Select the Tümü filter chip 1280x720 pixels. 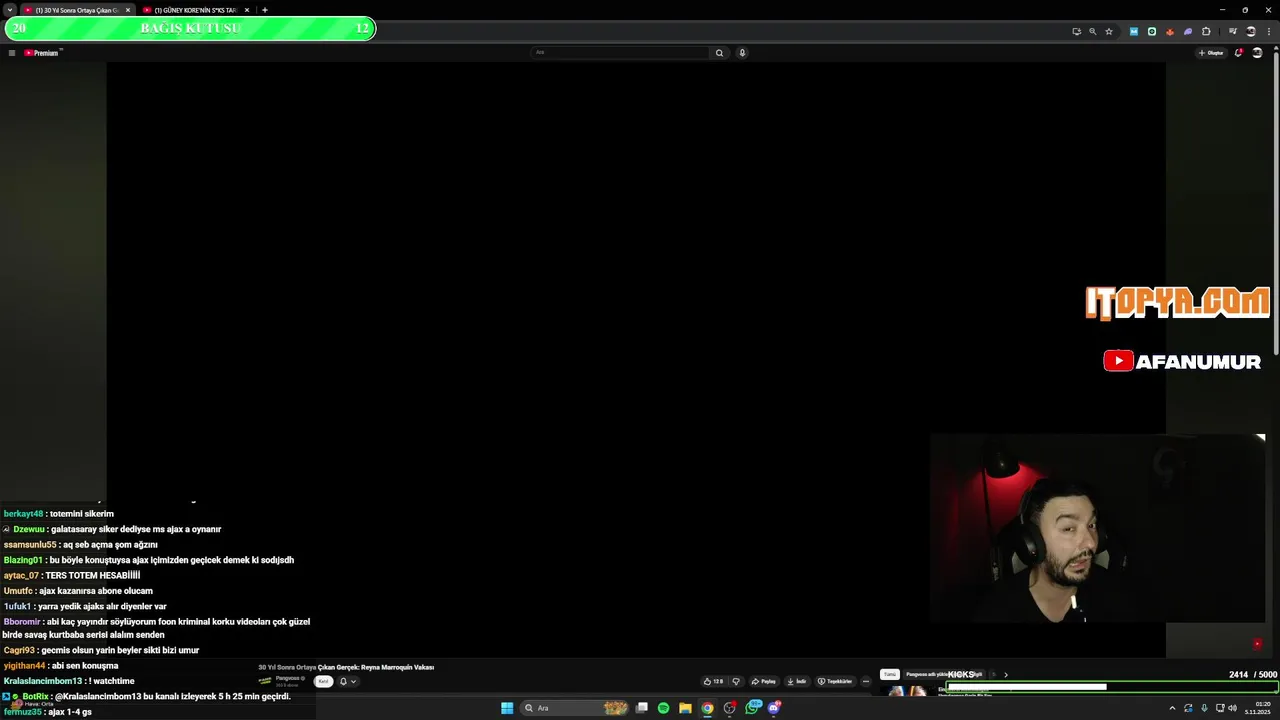pyautogui.click(x=890, y=674)
